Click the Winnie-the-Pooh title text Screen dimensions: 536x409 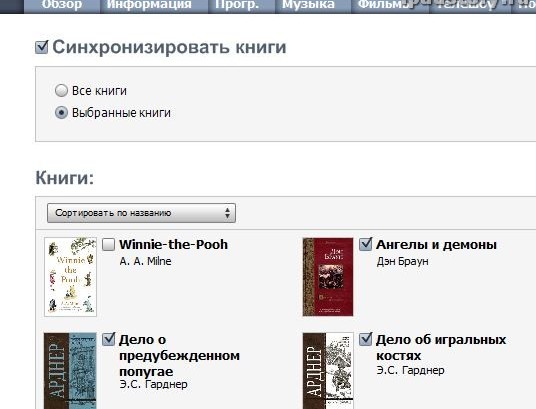coord(173,245)
